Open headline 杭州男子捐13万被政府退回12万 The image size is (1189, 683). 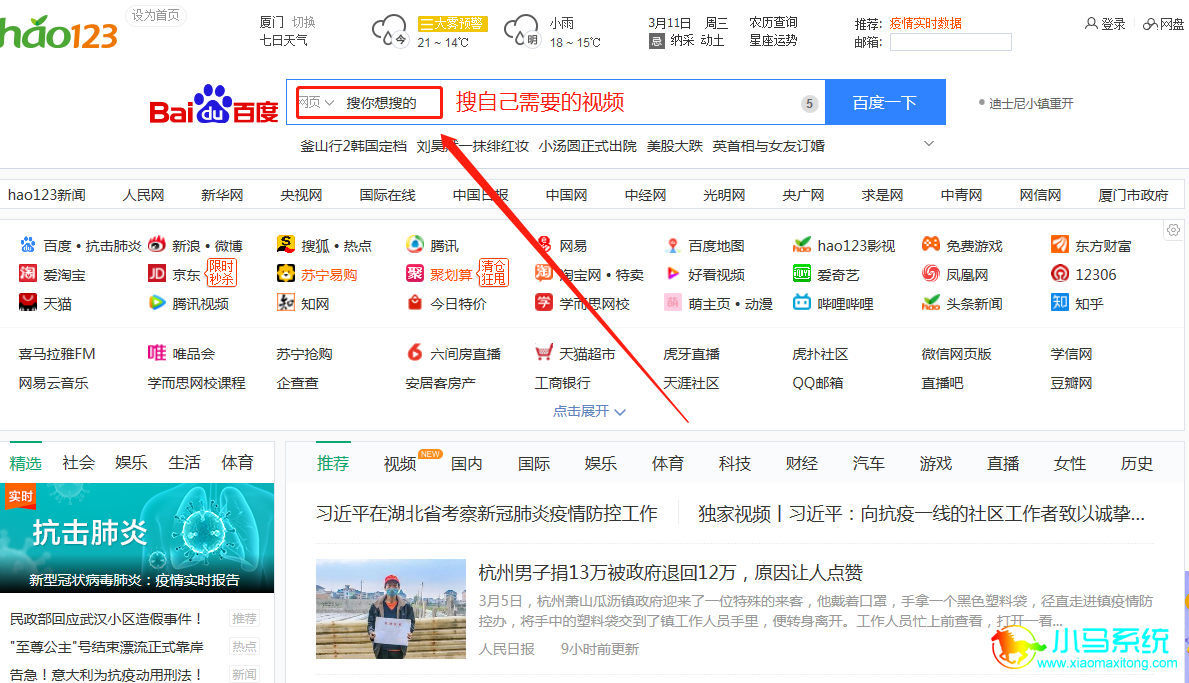(x=670, y=572)
